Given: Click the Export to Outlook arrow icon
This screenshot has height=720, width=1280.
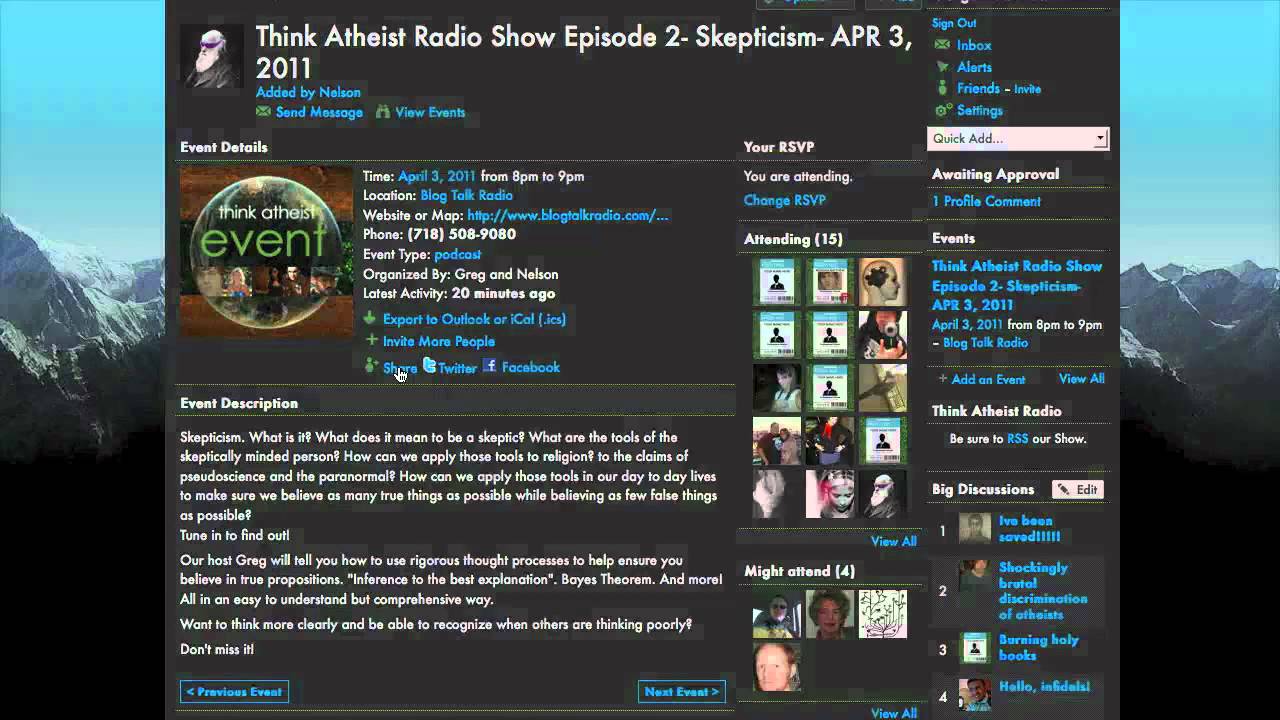Looking at the screenshot, I should tap(370, 319).
